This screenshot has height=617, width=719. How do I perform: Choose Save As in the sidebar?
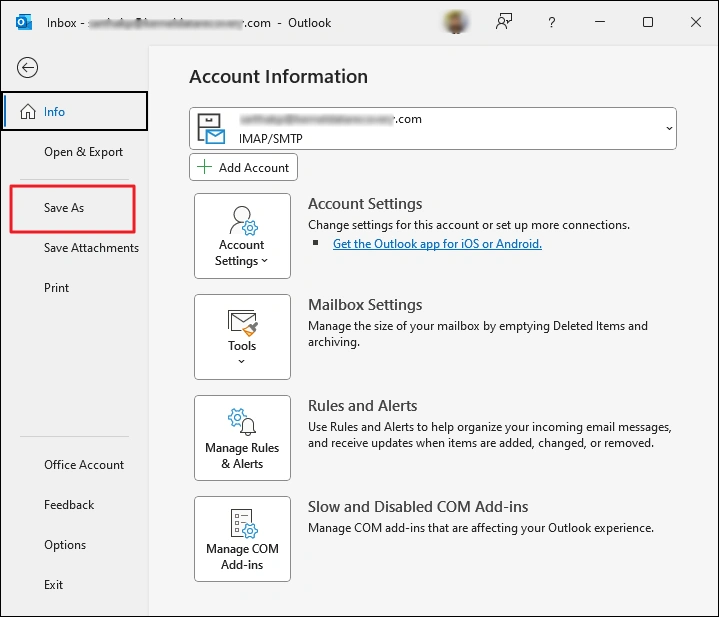pos(64,208)
